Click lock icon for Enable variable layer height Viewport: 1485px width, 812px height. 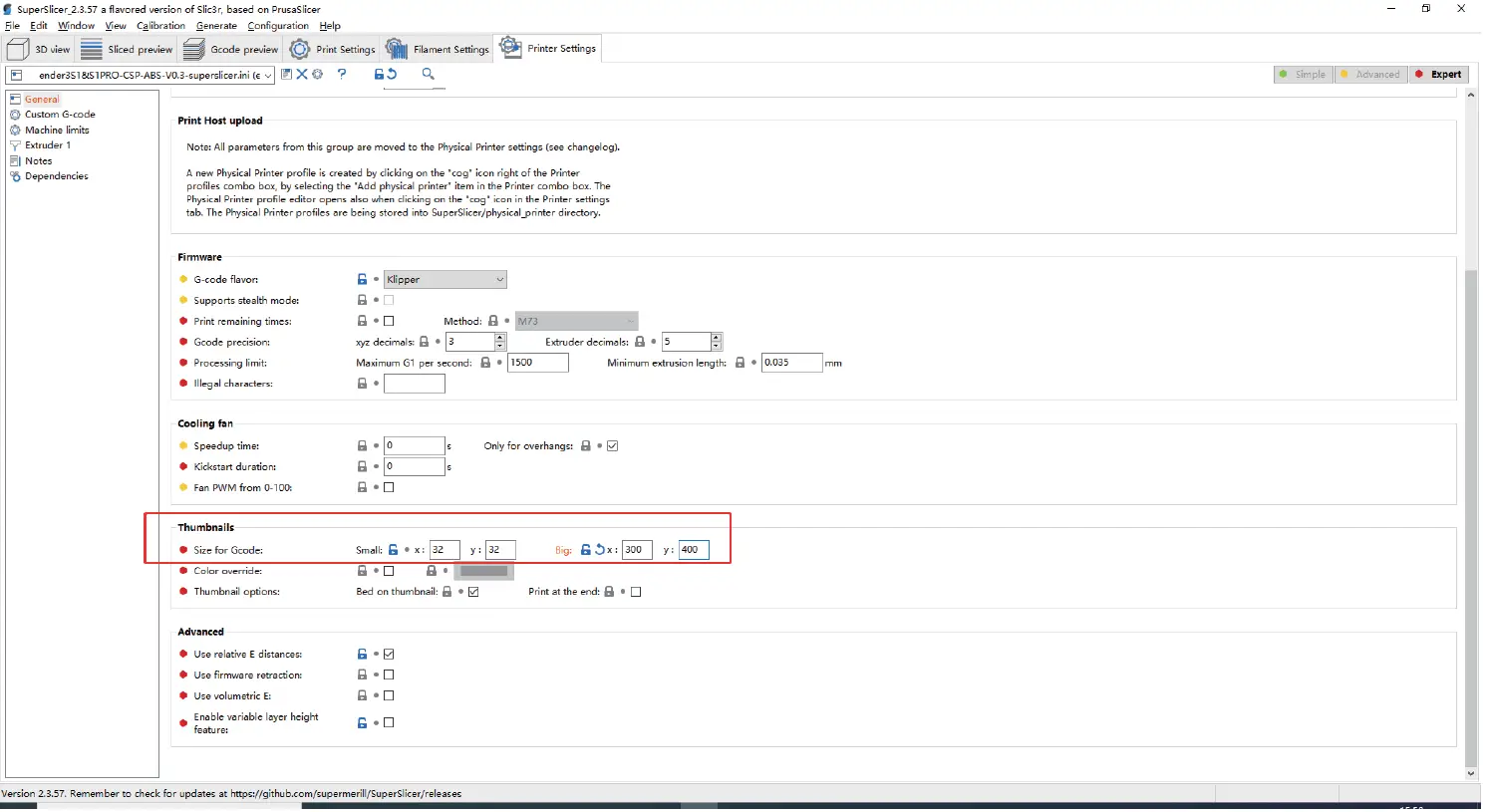pos(363,723)
